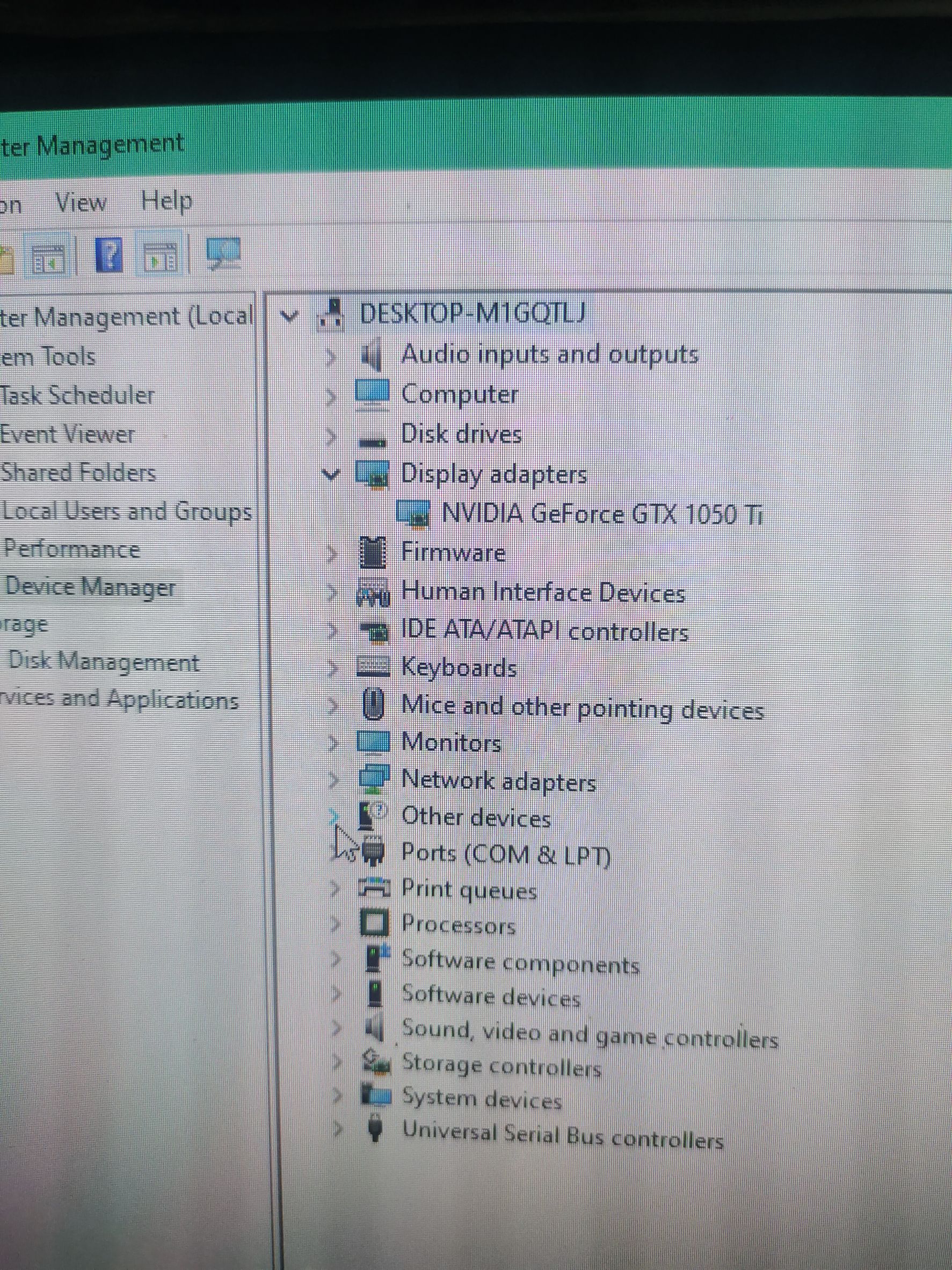The height and width of the screenshot is (1270, 952).
Task: Collapse the DESKTOP-M1GQTLJ root node
Action: click(x=290, y=315)
